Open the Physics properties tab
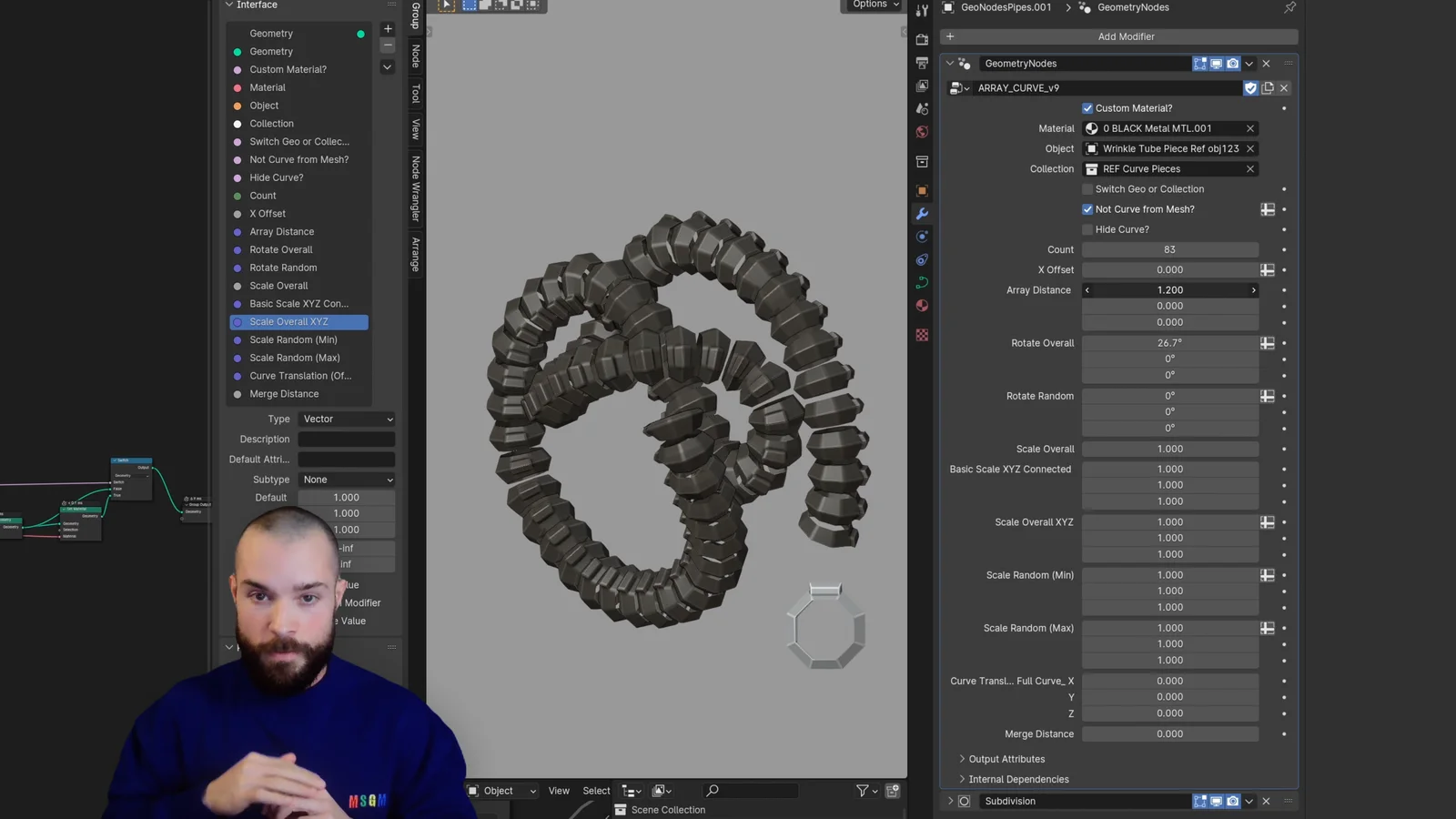Image resolution: width=1456 pixels, height=819 pixels. pyautogui.click(x=922, y=259)
